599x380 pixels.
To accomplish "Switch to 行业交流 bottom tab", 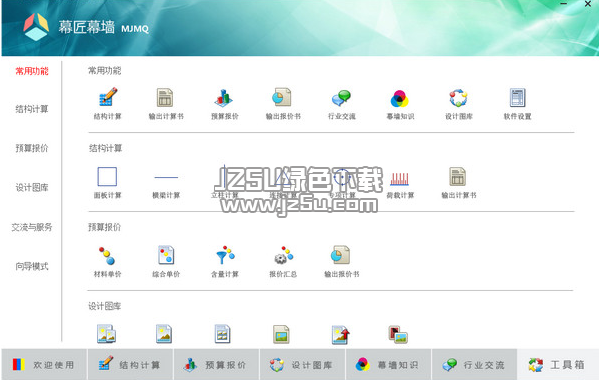I will pyautogui.click(x=474, y=364).
